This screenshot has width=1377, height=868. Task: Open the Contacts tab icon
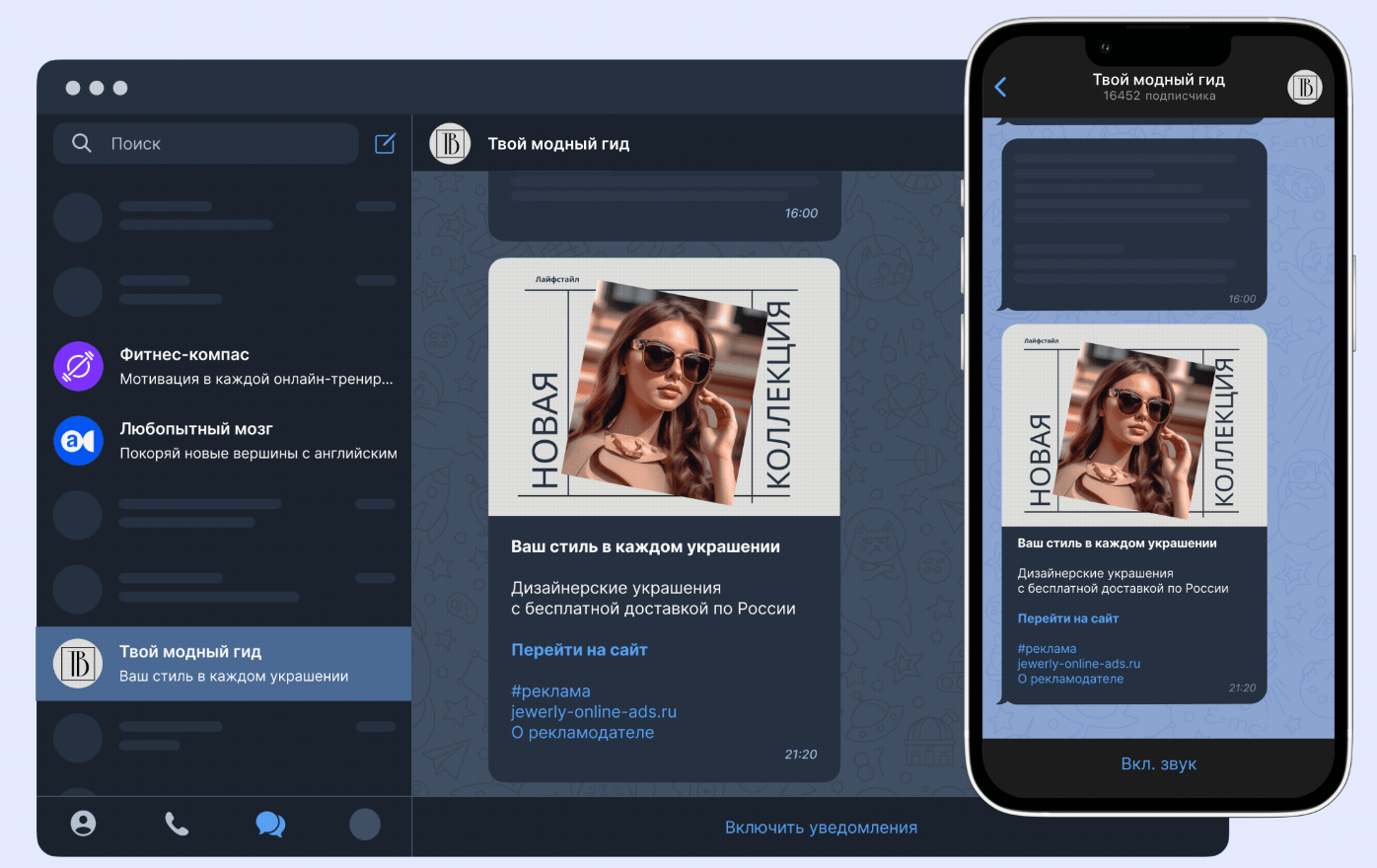(x=84, y=824)
